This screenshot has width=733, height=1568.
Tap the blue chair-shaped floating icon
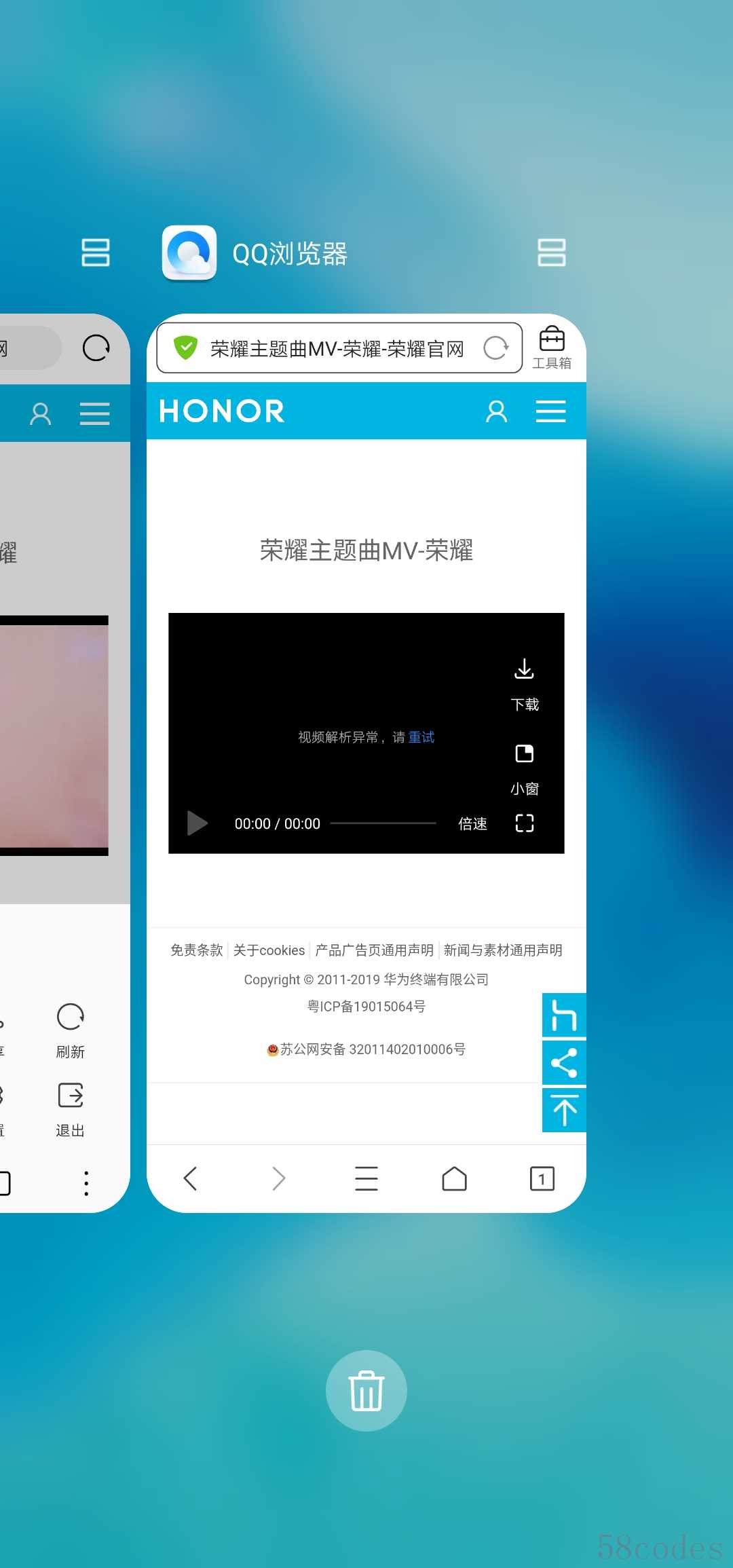[x=564, y=1015]
